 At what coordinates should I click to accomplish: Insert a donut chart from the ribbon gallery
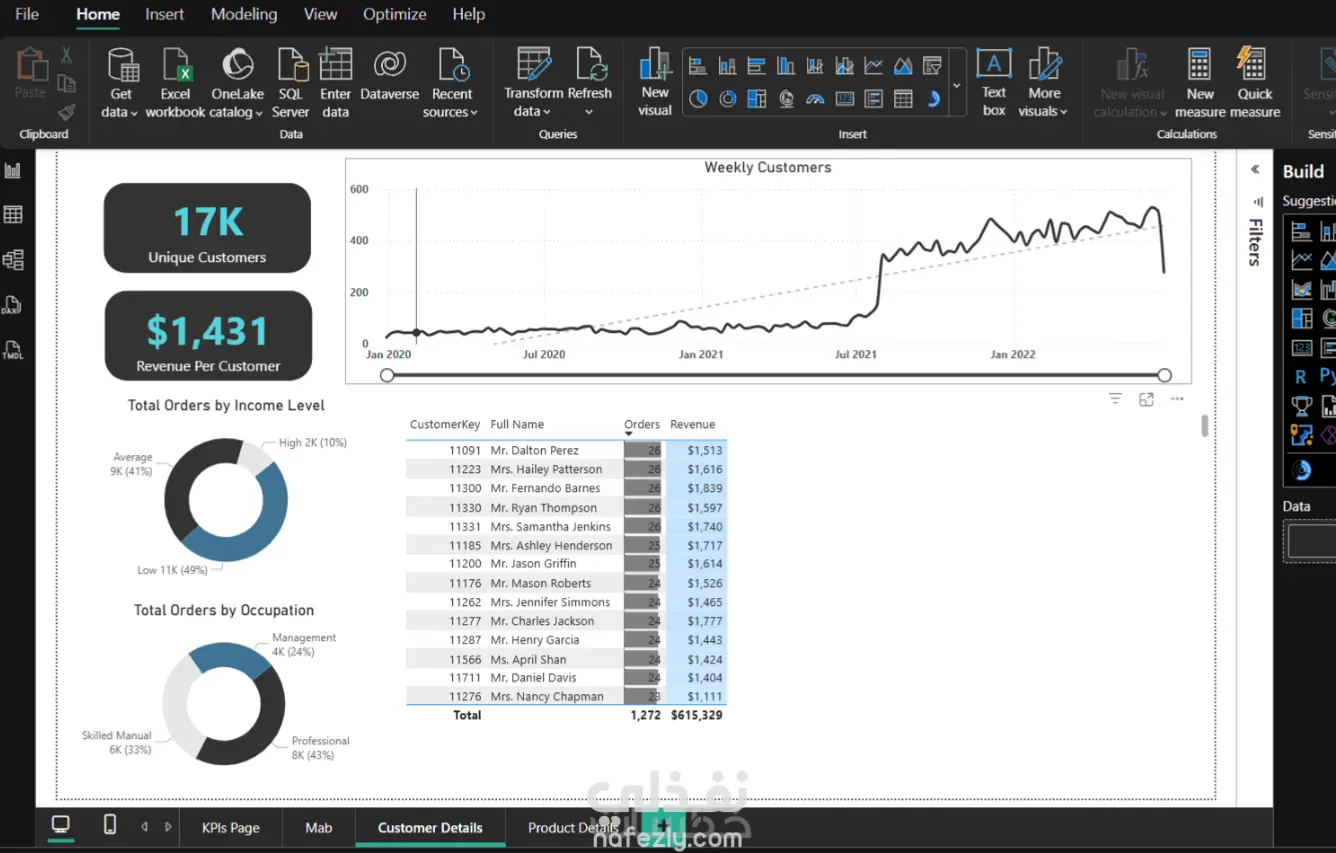pyautogui.click(x=728, y=98)
